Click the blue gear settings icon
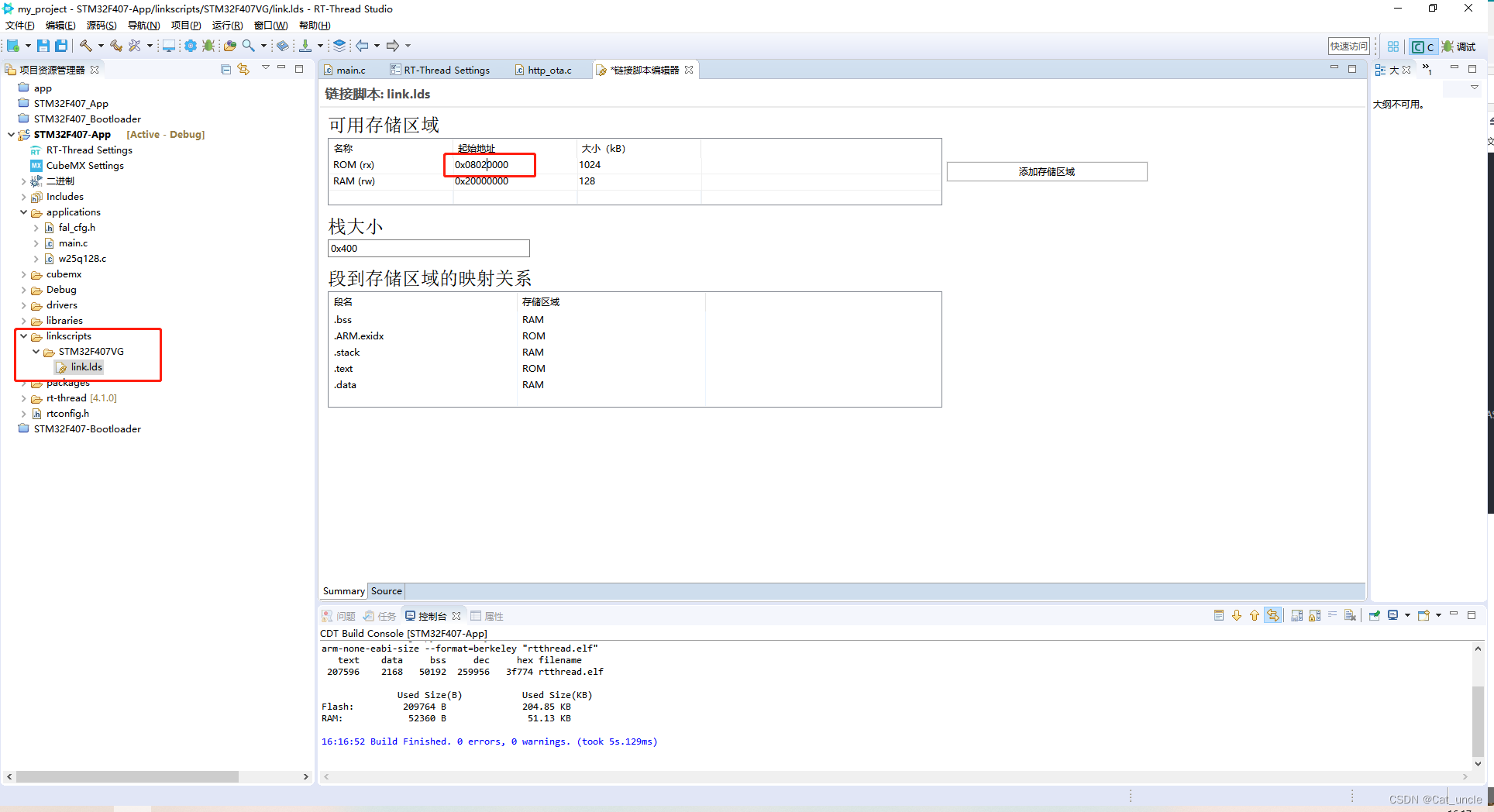The image size is (1494, 812). tap(191, 46)
